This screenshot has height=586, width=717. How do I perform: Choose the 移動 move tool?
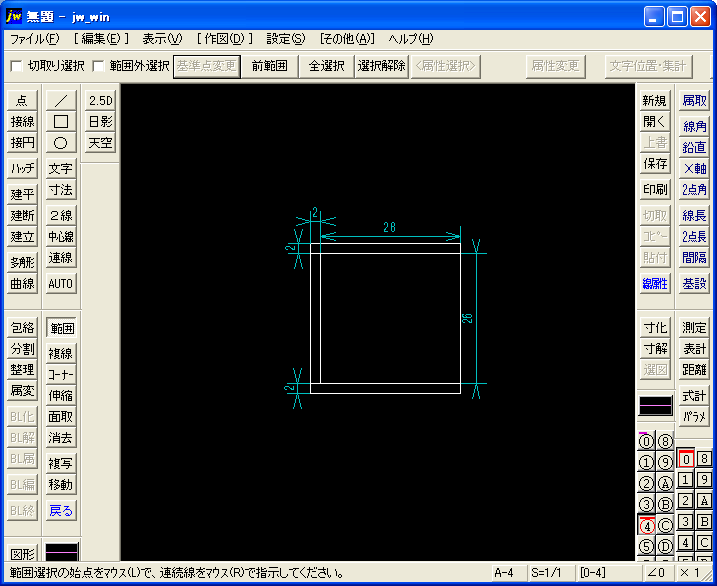tap(61, 485)
